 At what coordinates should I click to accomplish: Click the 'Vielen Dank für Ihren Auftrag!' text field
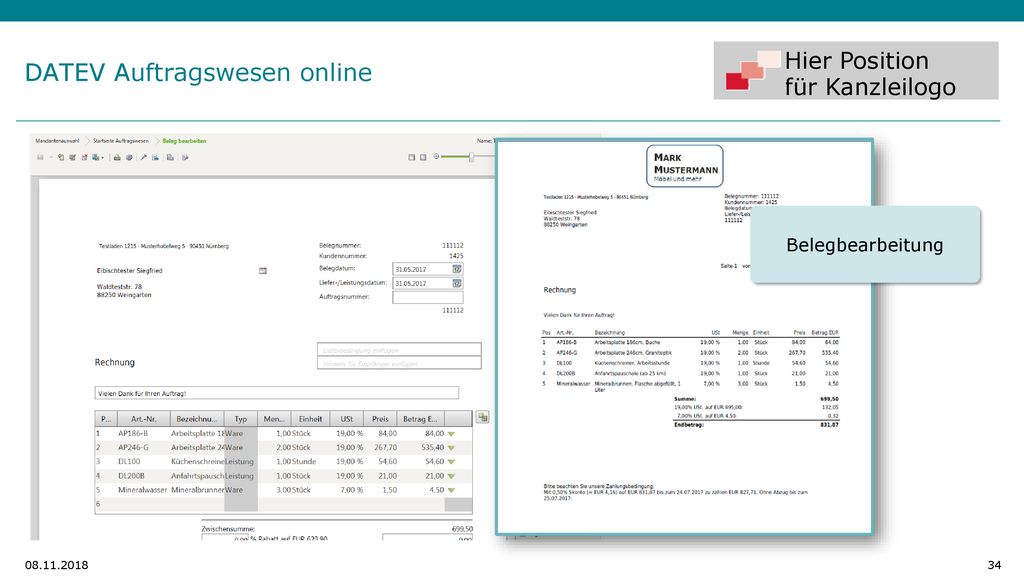coord(276,393)
